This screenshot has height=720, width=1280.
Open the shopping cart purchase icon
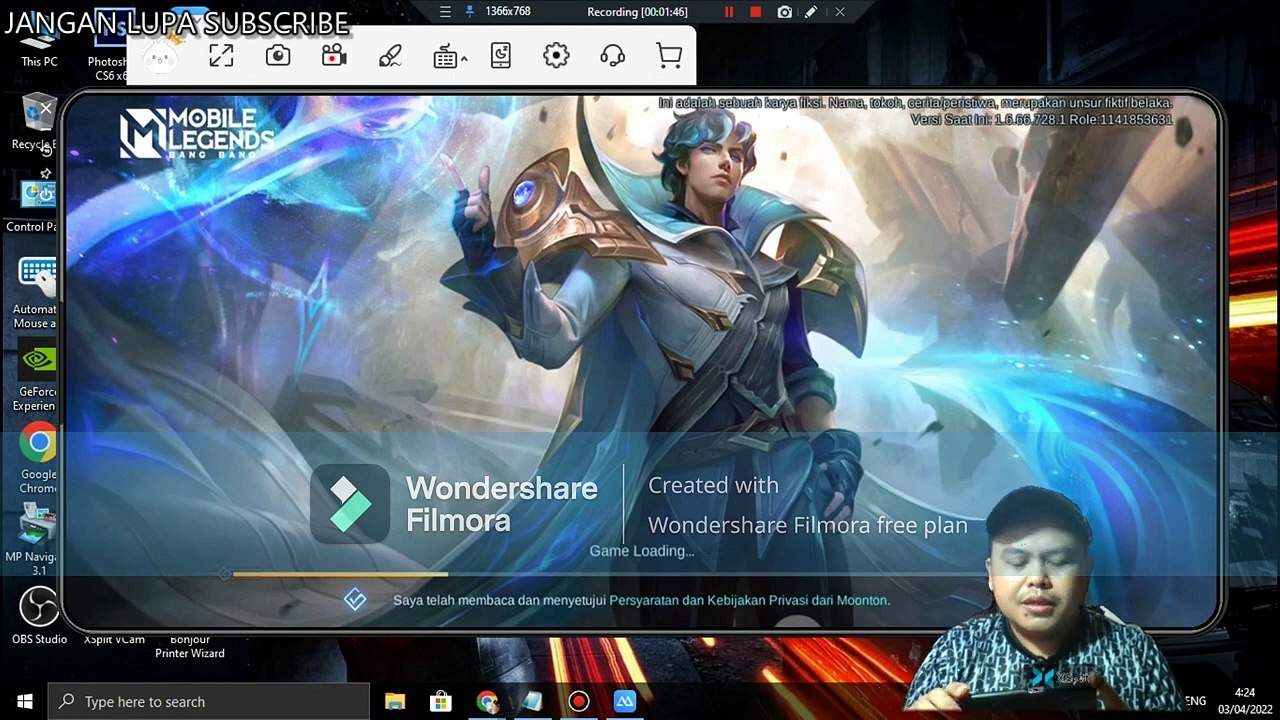pyautogui.click(x=670, y=56)
